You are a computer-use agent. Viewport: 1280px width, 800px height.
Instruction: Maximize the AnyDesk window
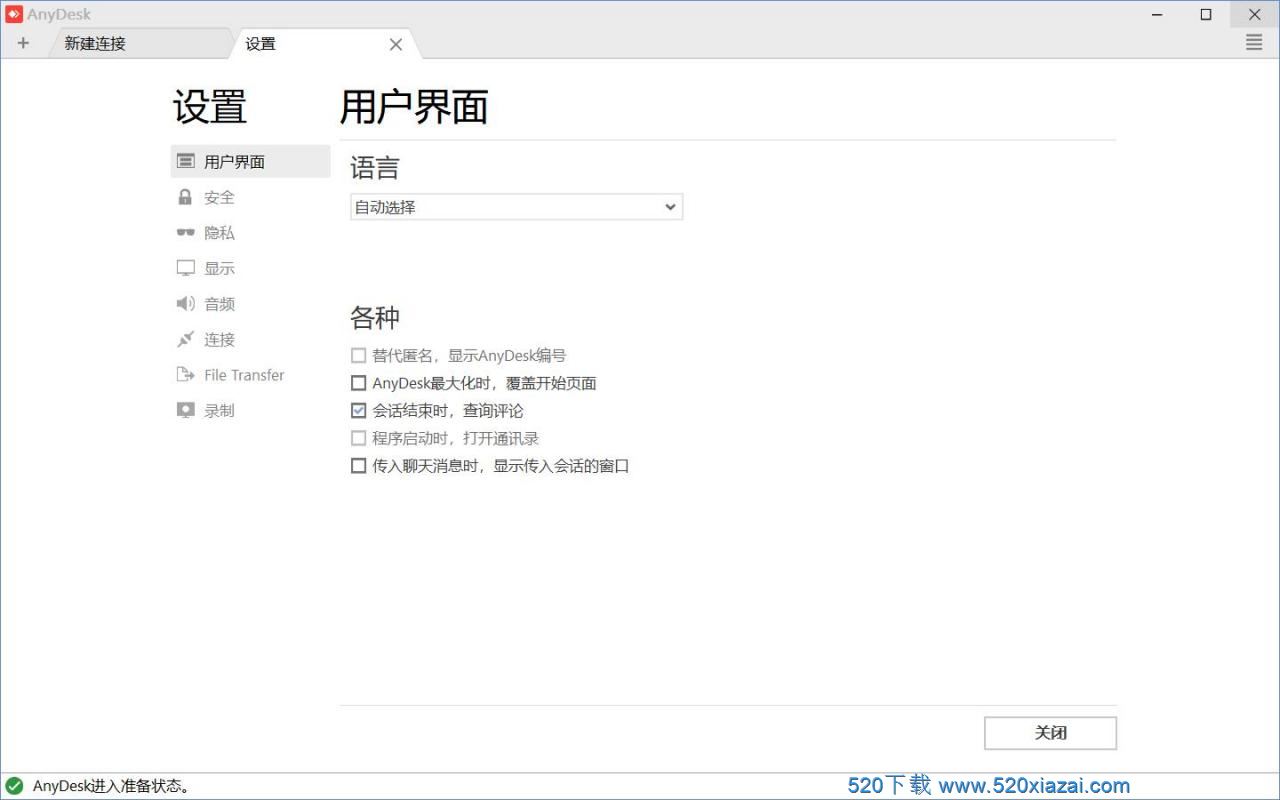[x=1206, y=14]
